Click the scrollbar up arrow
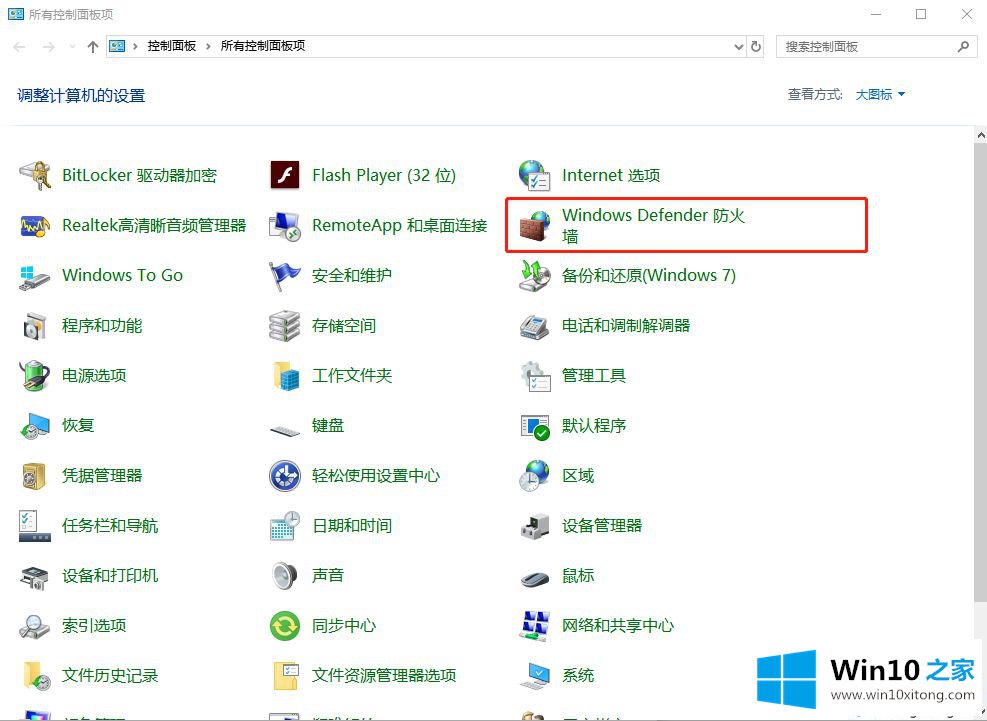This screenshot has width=987, height=721. coord(981,134)
